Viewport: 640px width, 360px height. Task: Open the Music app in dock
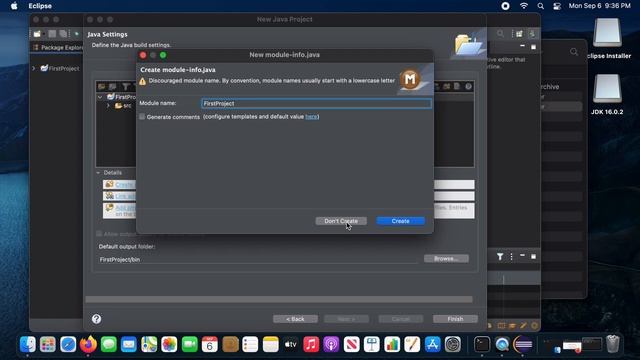(x=311, y=344)
